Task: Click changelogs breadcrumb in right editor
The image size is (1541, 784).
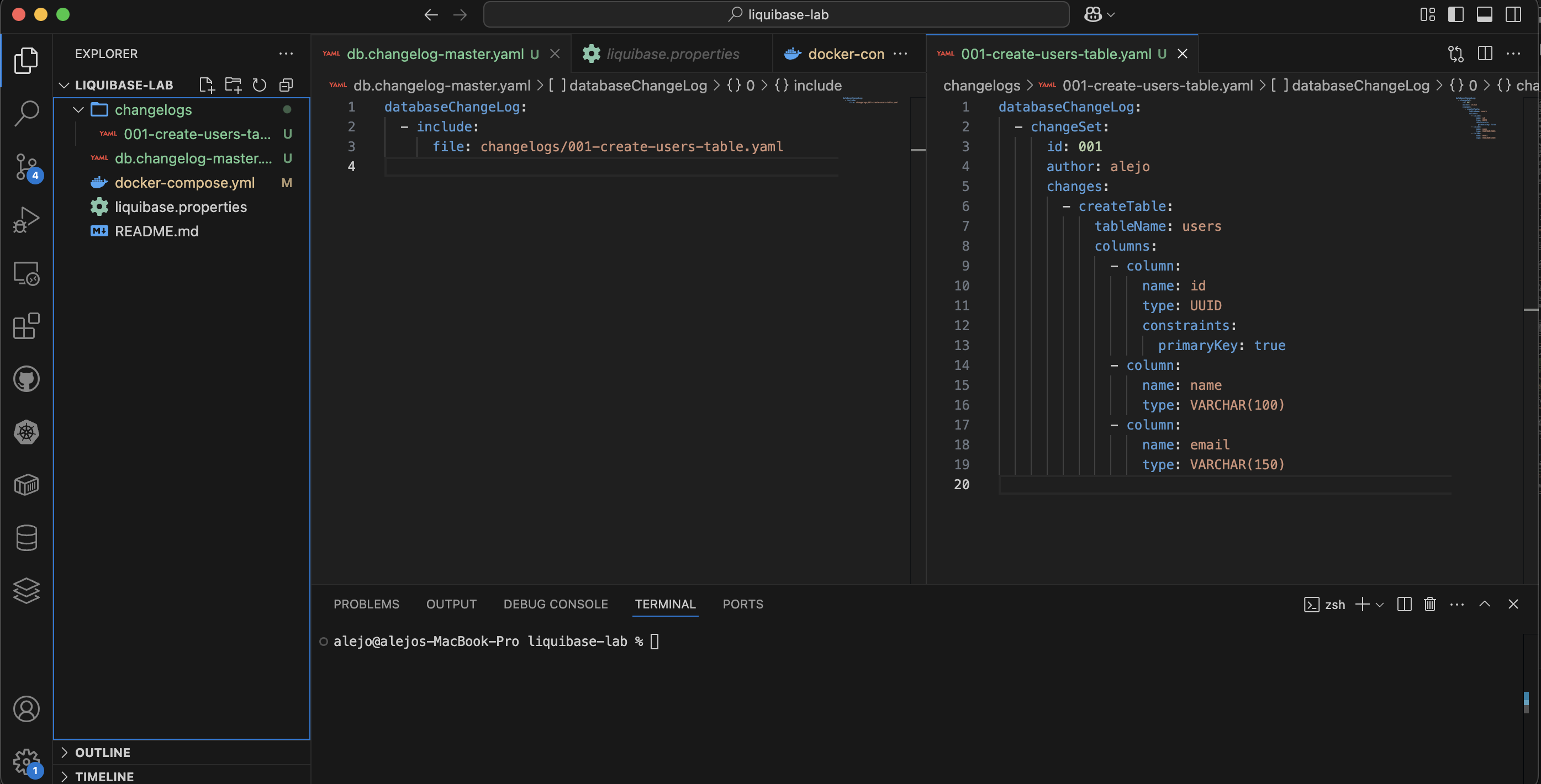Action: click(981, 86)
